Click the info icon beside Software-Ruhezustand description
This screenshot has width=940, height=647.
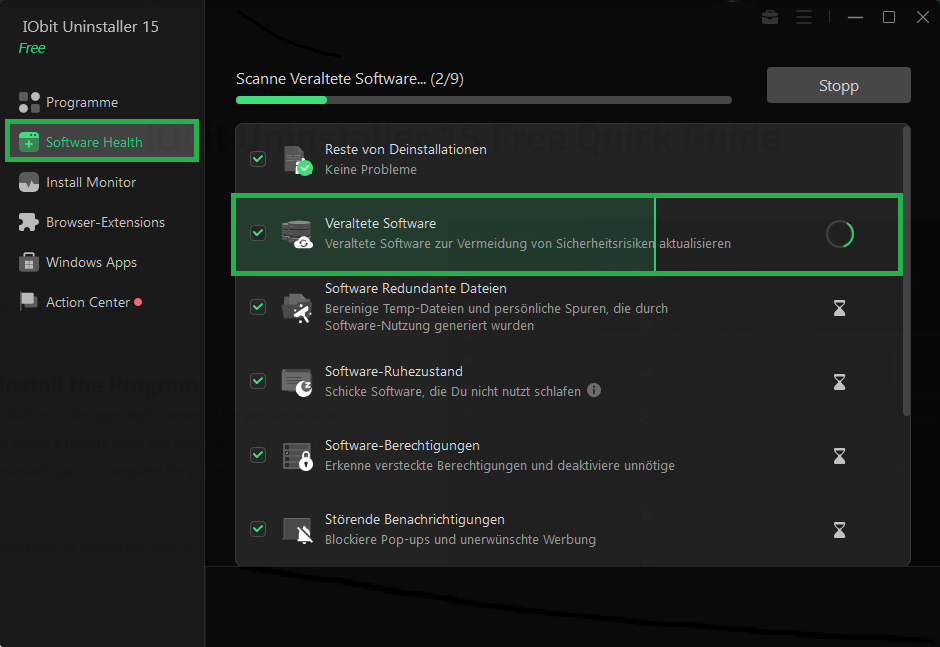(x=594, y=390)
